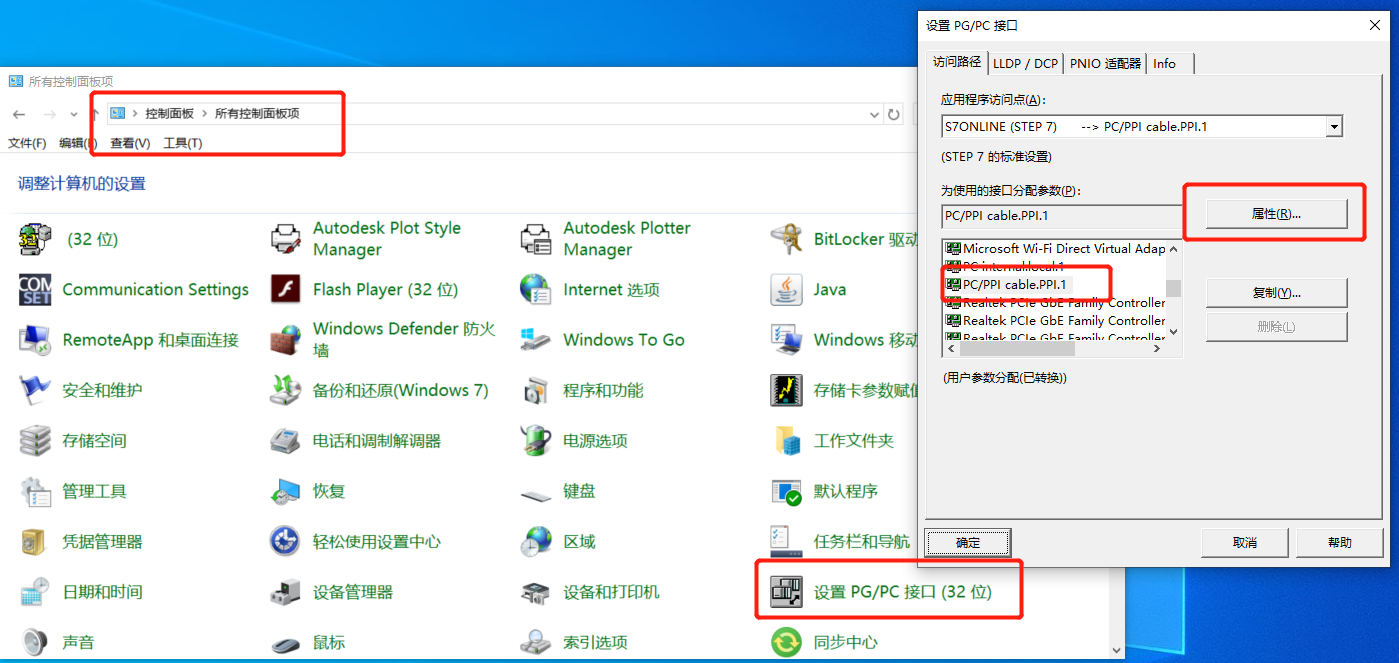Switch to the PNIO 适配器 tab

coord(1105,63)
